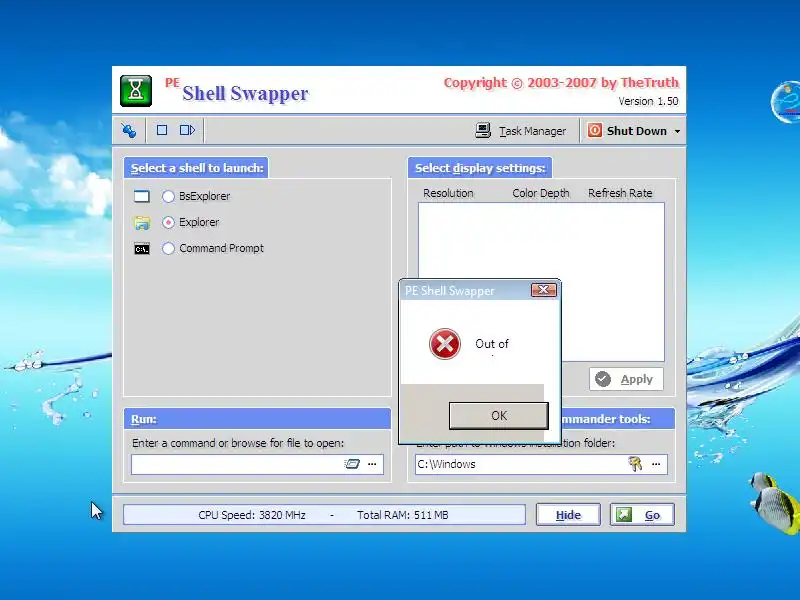Select the Command Prompt radio button
The height and width of the screenshot is (600, 800).
click(168, 248)
